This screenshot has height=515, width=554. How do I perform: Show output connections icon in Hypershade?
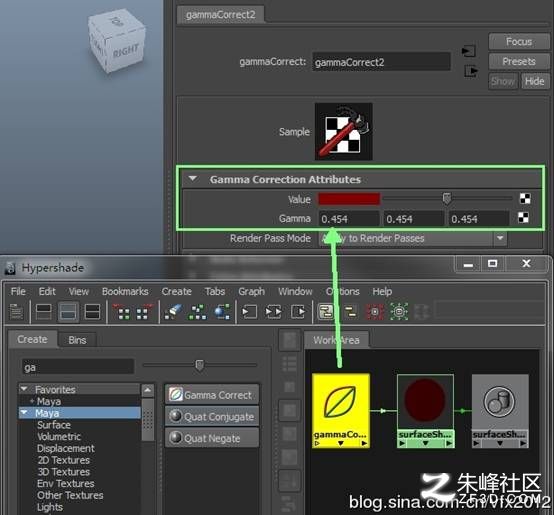pos(298,312)
